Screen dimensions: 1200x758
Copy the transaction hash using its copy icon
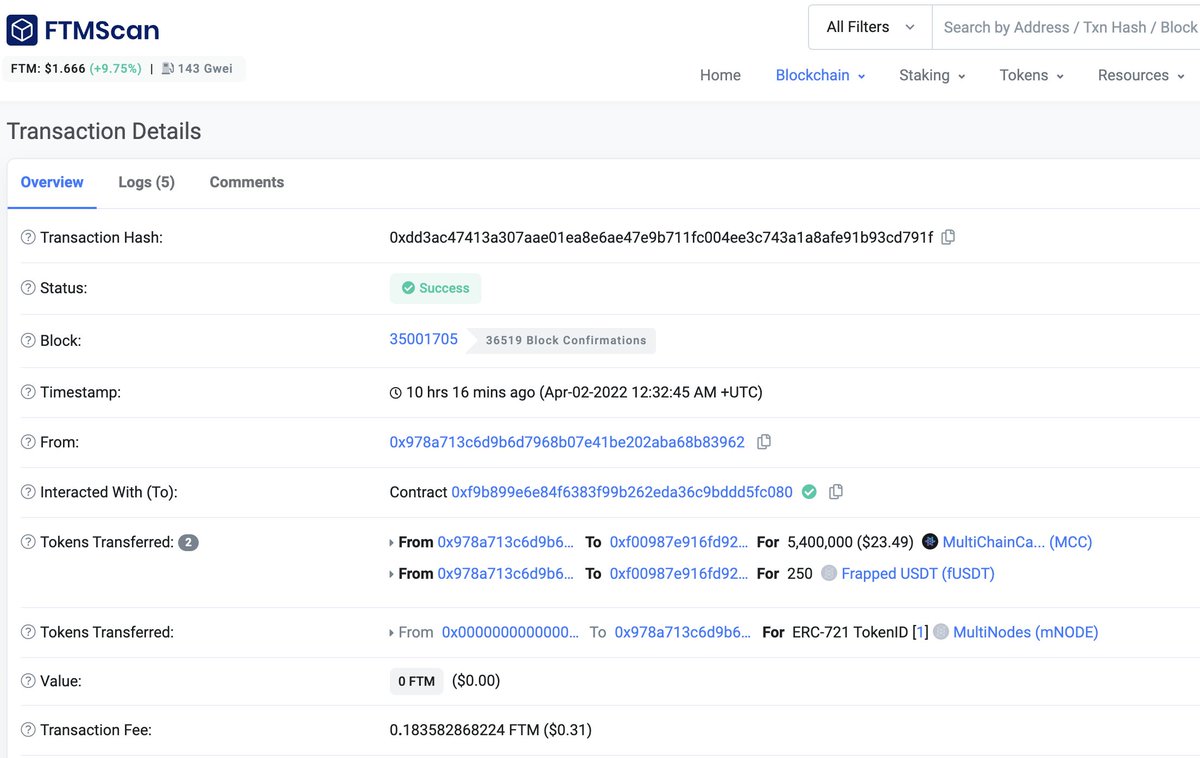point(948,237)
